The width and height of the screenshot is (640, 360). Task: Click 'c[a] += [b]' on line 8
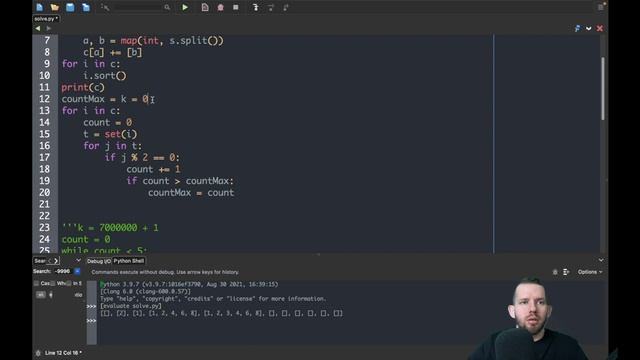113,52
